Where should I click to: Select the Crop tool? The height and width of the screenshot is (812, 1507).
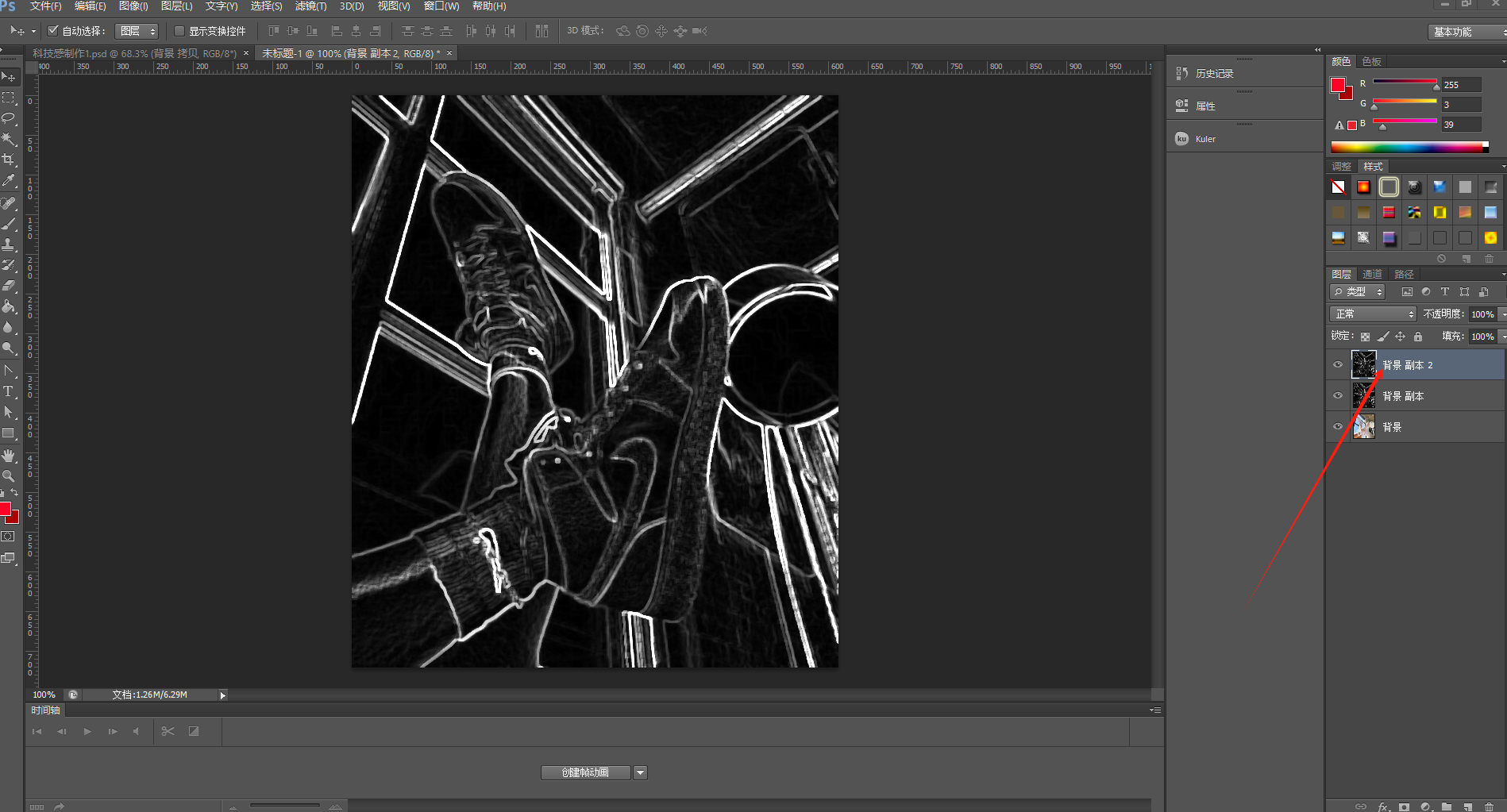point(9,160)
